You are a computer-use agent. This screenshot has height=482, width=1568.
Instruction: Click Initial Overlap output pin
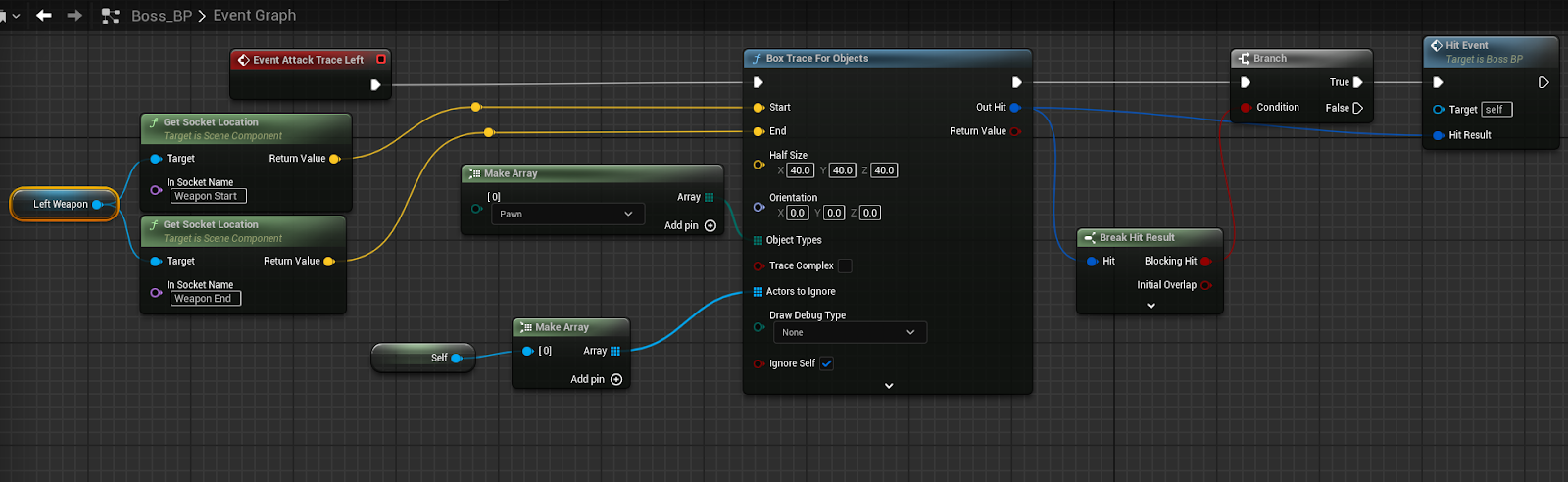(x=1206, y=285)
